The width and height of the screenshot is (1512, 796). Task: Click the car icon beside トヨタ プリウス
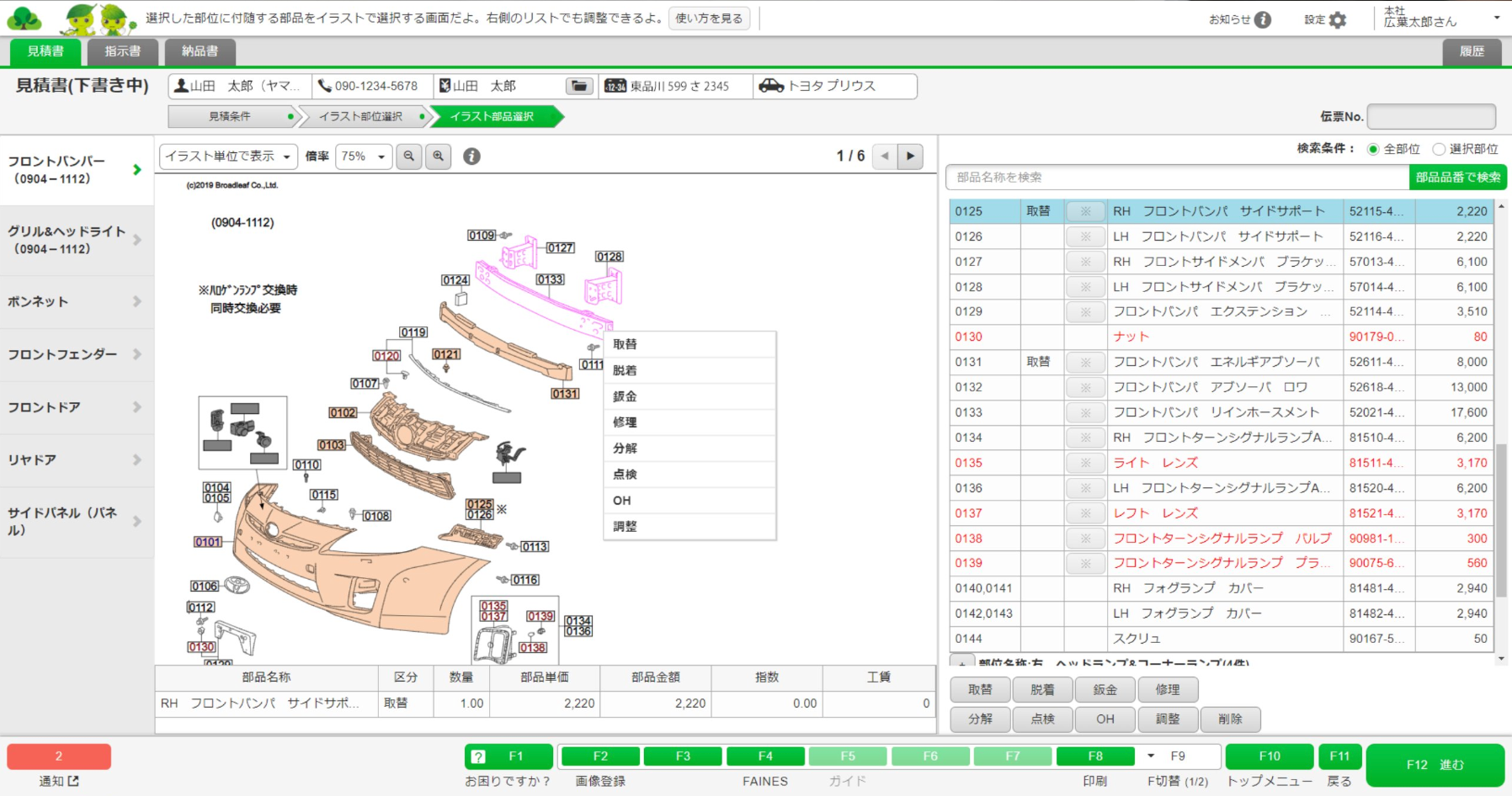click(x=771, y=86)
